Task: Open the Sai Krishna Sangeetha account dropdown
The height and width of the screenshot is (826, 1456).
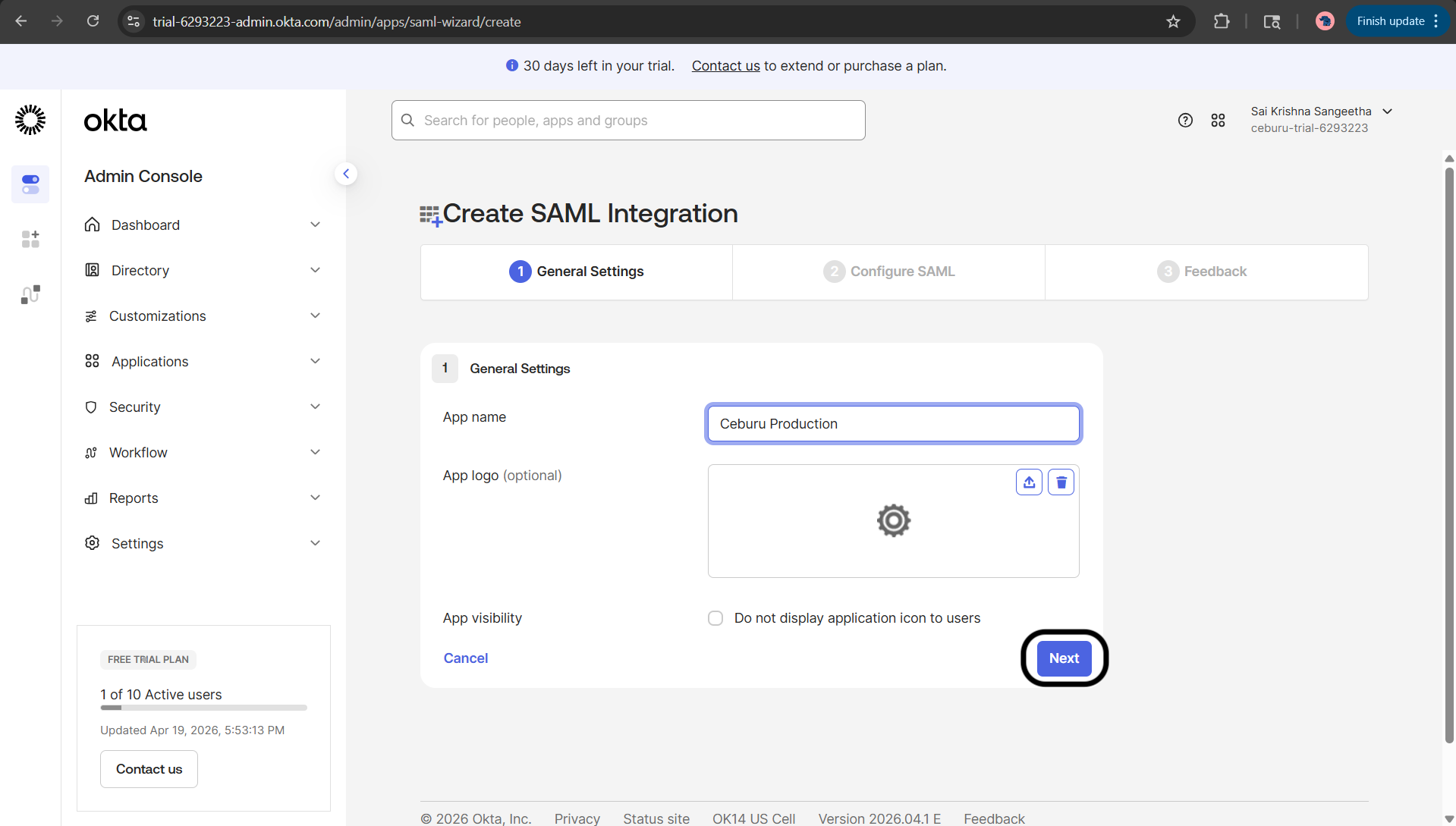Action: coord(1321,120)
